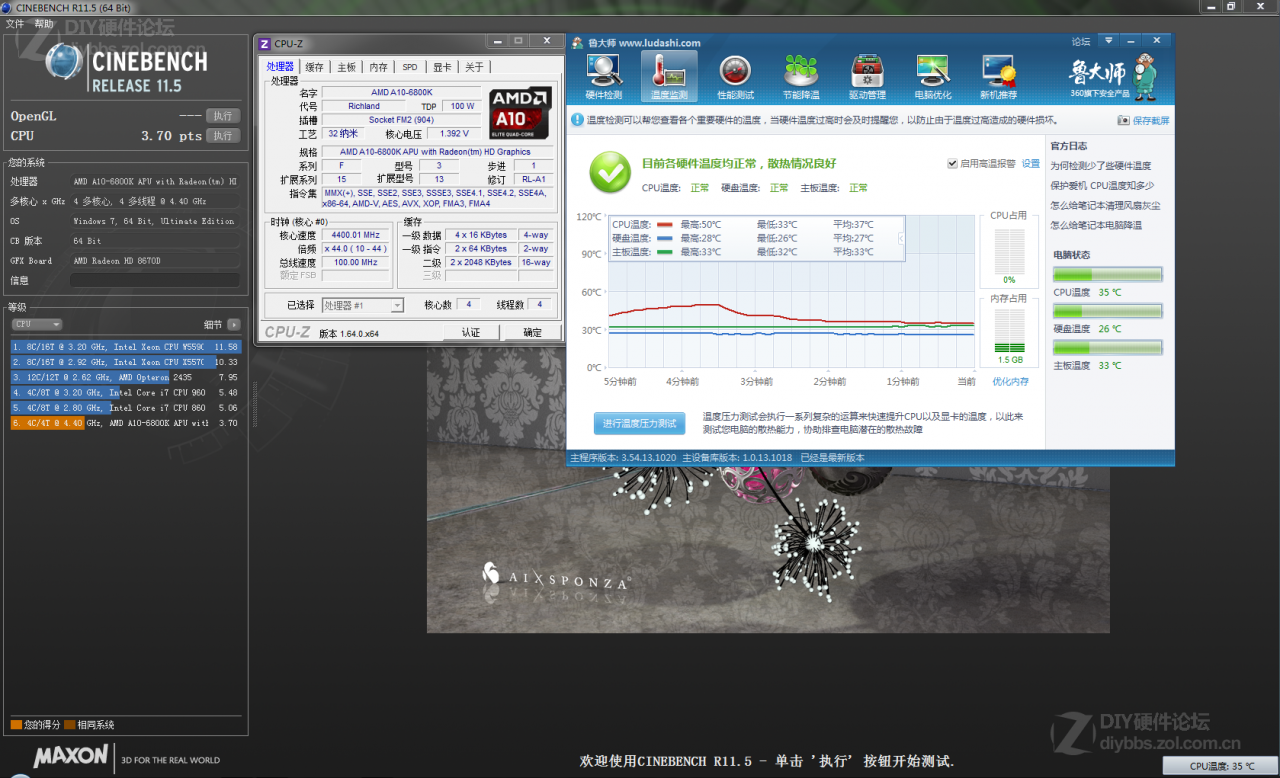Image resolution: width=1280 pixels, height=778 pixels.
Task: Select the 温度监测 temperature monitor icon
Action: coord(669,77)
